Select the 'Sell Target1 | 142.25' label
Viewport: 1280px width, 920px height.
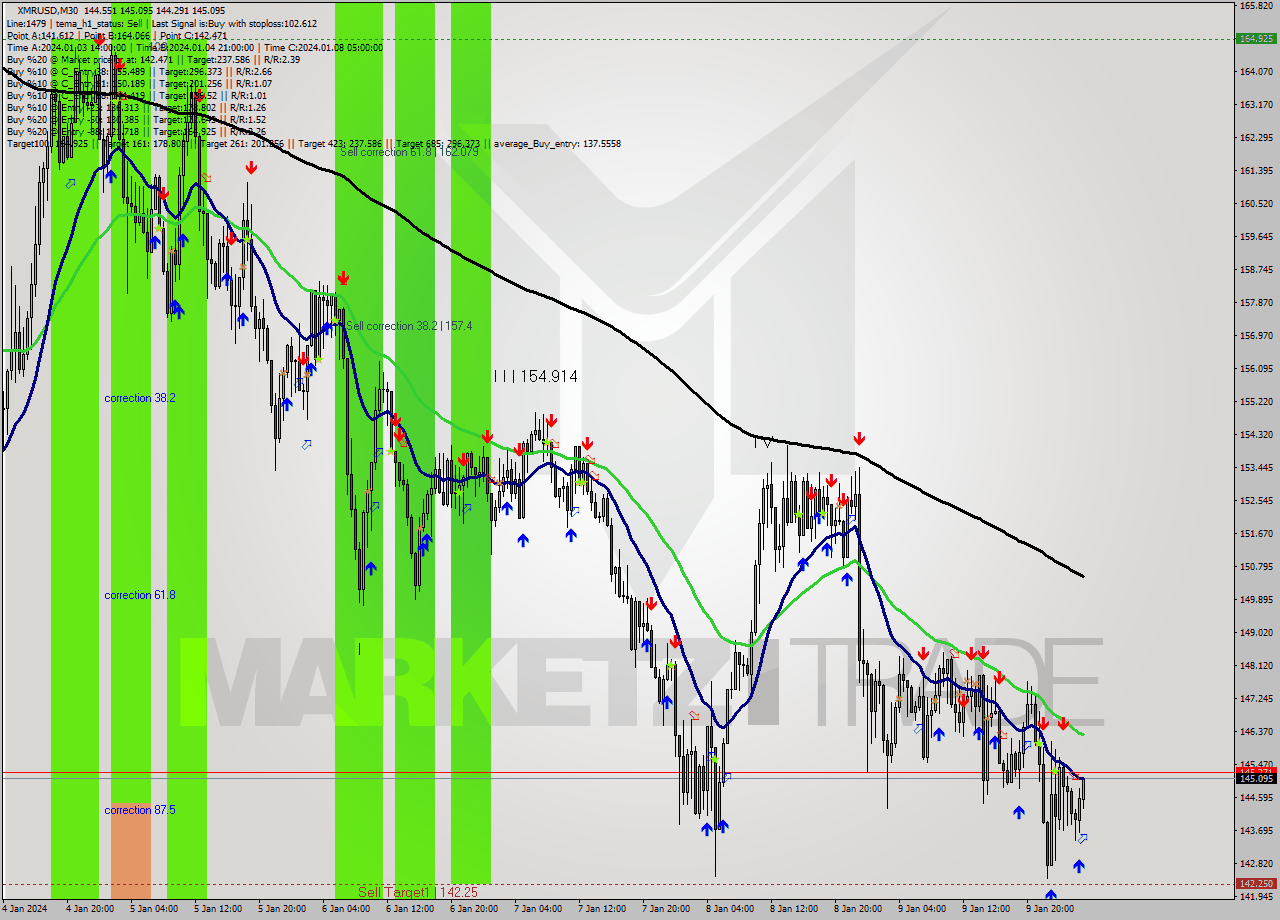[x=418, y=892]
